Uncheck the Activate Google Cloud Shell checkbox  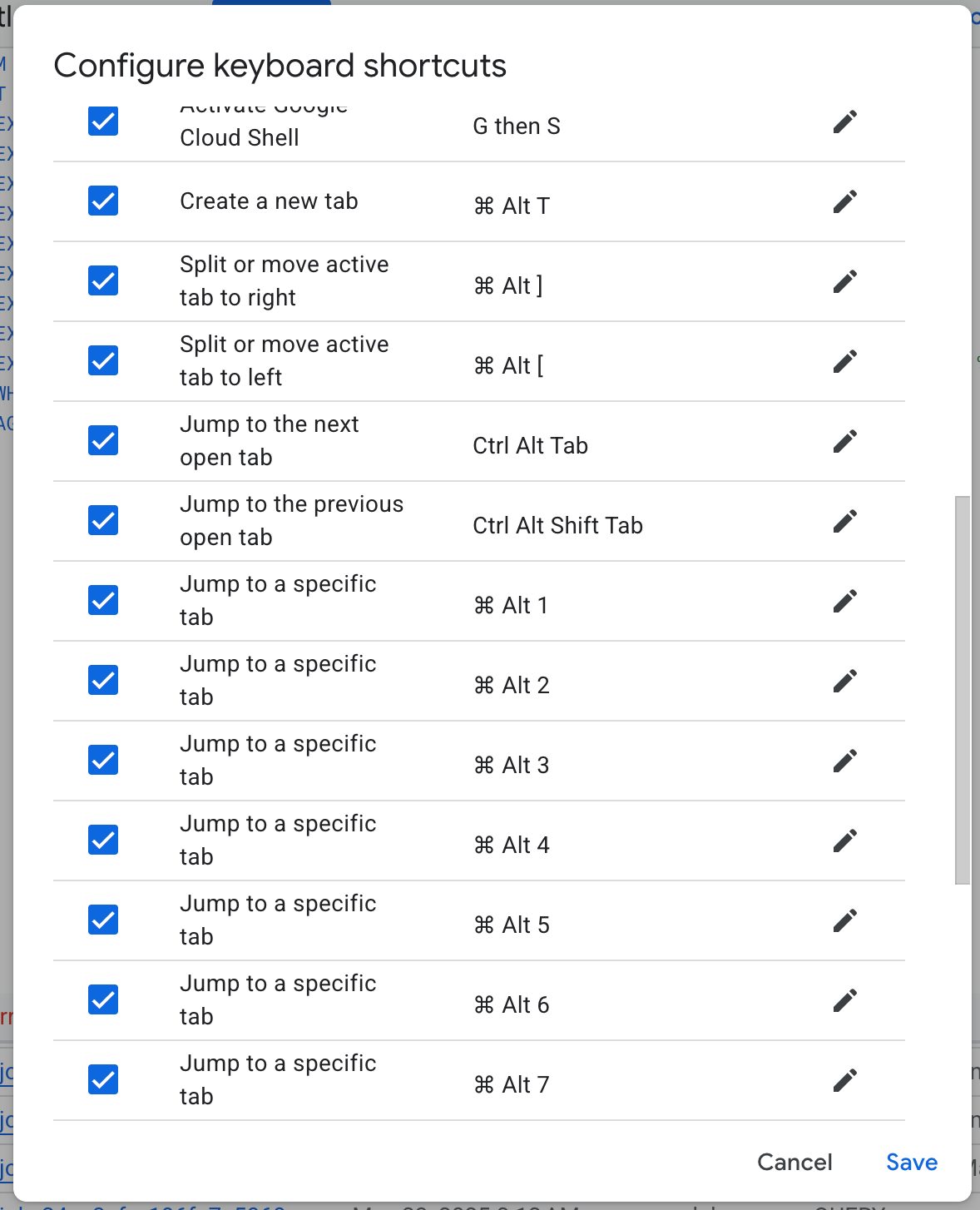click(x=103, y=121)
